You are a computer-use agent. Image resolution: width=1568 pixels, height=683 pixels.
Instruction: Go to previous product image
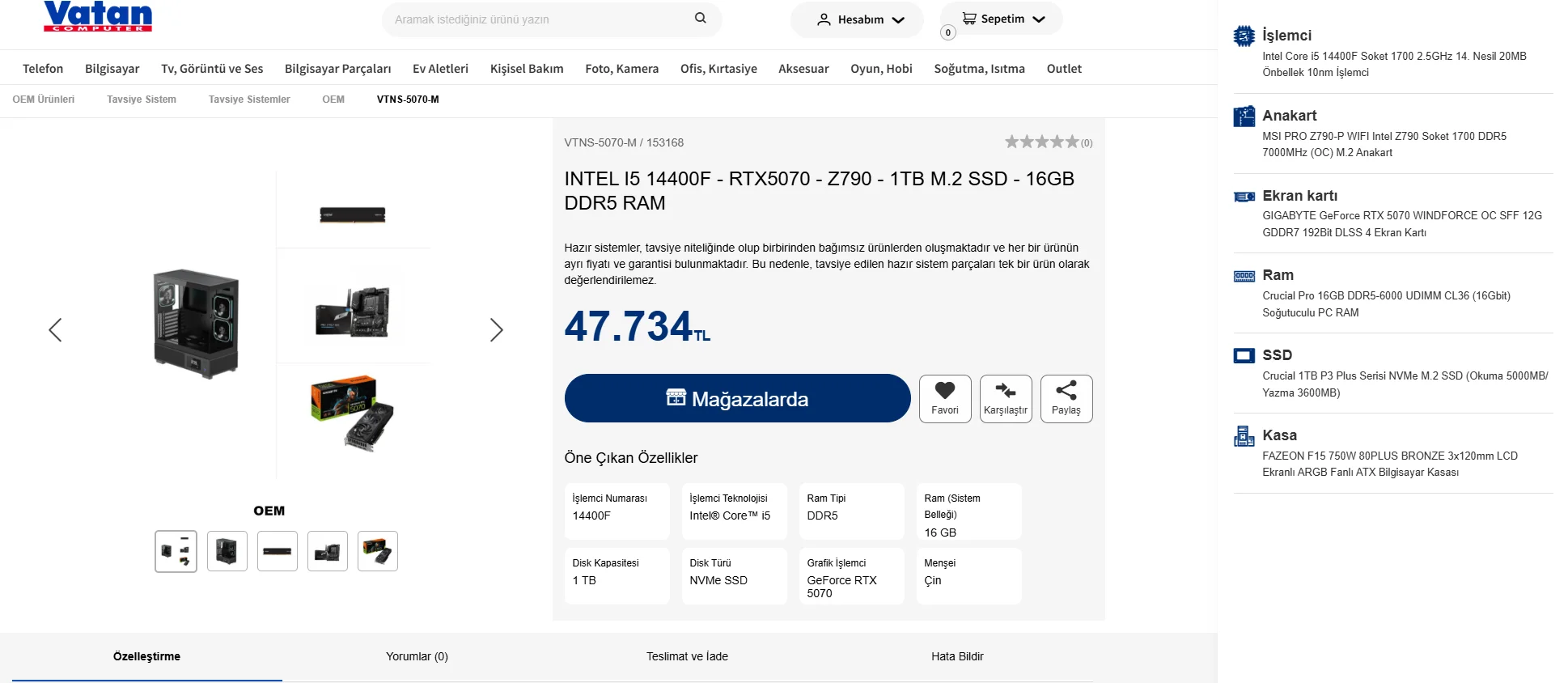pyautogui.click(x=55, y=329)
